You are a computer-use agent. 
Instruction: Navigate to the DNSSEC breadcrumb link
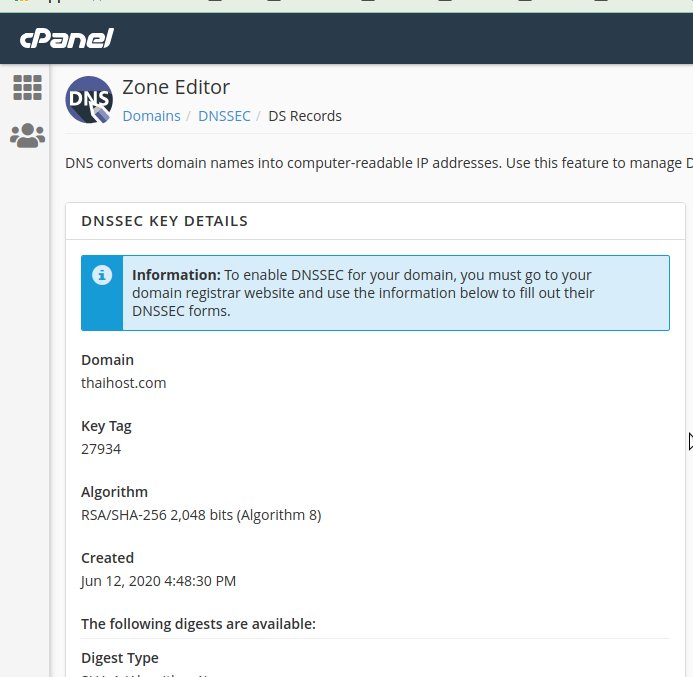pyautogui.click(x=224, y=116)
